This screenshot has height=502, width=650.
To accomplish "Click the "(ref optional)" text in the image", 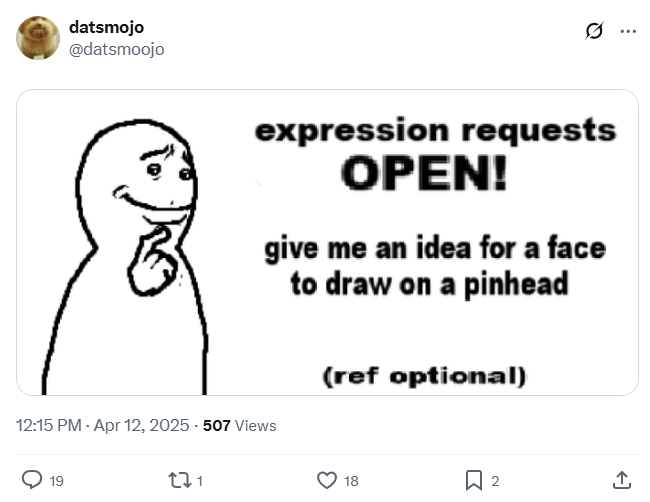I will (423, 376).
